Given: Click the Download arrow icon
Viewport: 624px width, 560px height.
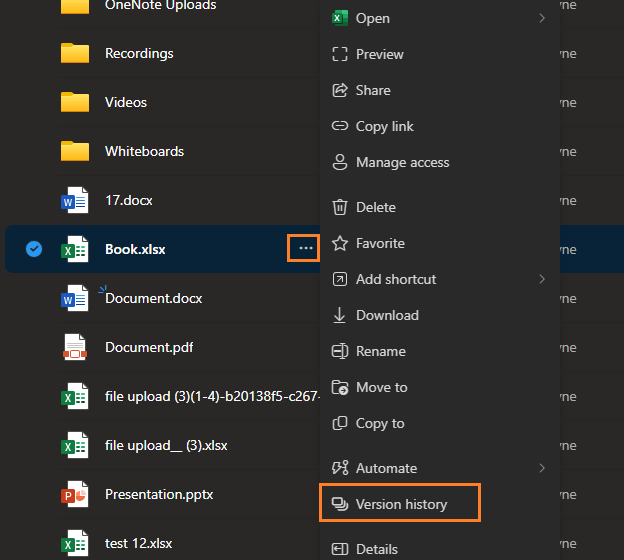Looking at the screenshot, I should 339,315.
